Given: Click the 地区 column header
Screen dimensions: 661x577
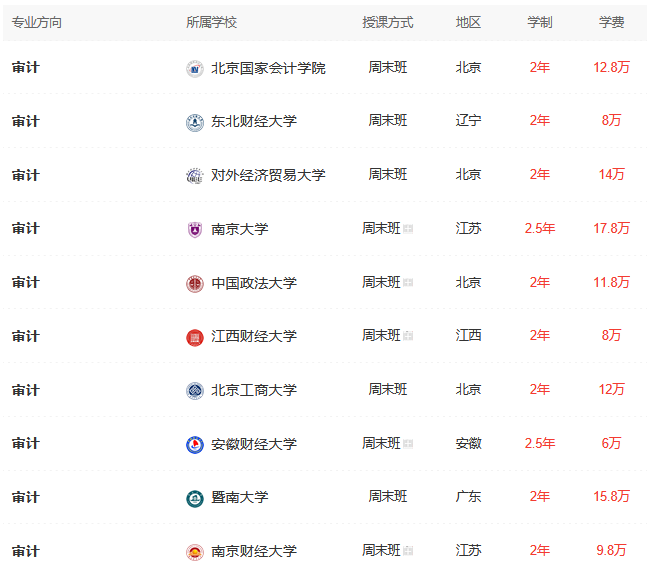Looking at the screenshot, I should coord(468,22).
